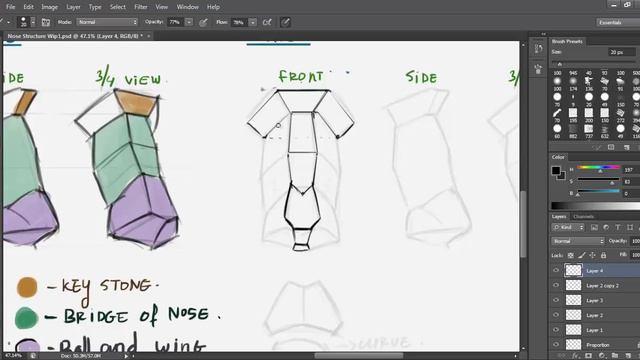Click the background color swatch
This screenshot has width=640, height=360.
tap(562, 176)
